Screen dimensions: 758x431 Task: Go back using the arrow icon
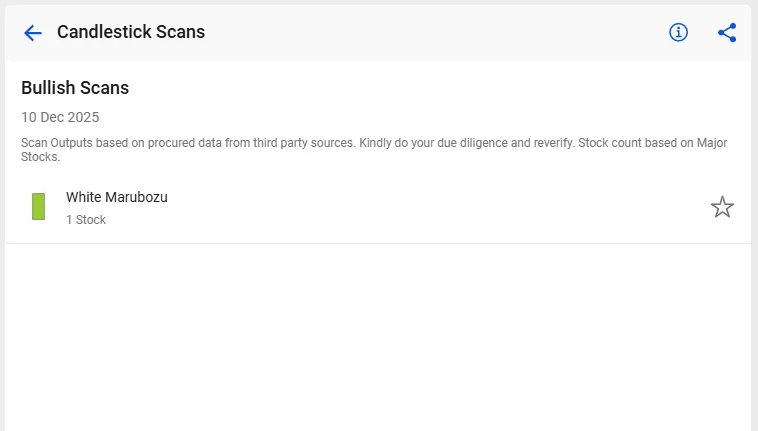coord(33,33)
